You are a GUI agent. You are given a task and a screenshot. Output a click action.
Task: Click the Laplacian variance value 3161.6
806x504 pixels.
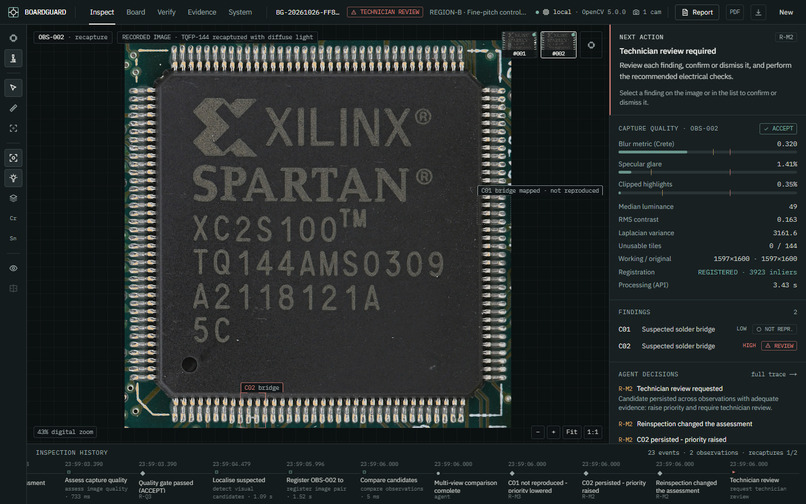pos(784,232)
